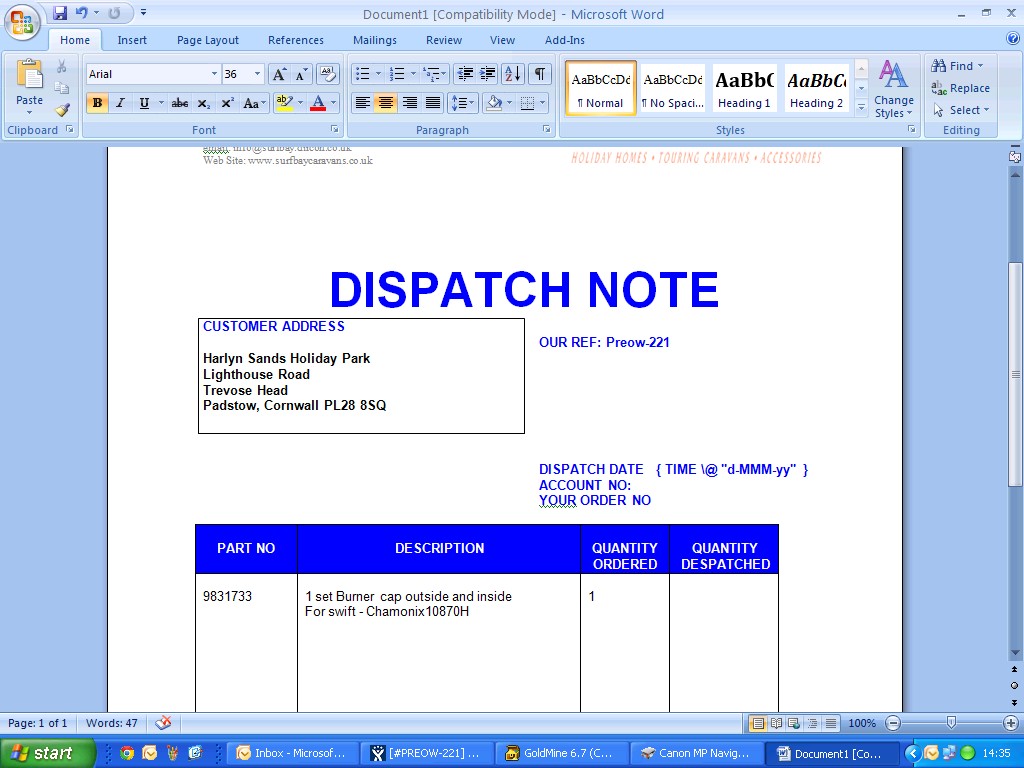
Task: Switch to GoldMine 6.7 taskbar window
Action: pos(560,753)
